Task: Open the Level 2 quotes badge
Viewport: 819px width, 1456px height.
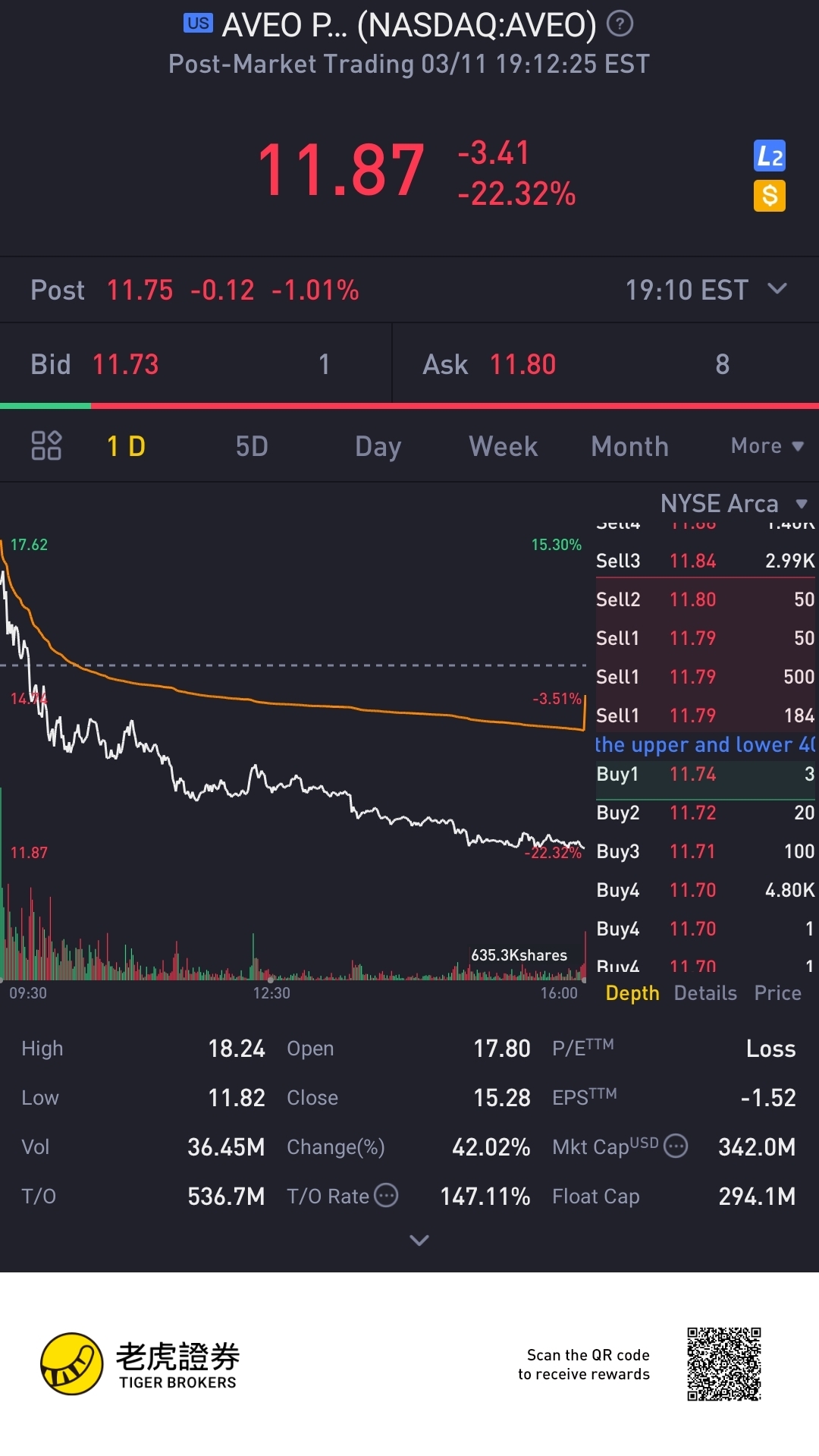Action: point(770,156)
